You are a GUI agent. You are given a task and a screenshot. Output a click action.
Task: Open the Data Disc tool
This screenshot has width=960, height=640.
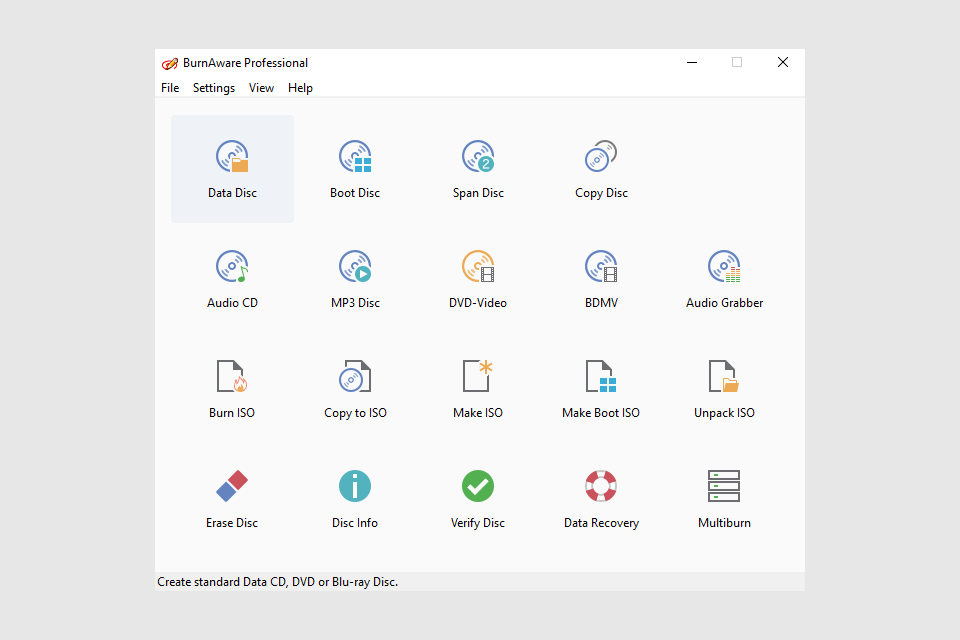click(x=232, y=168)
